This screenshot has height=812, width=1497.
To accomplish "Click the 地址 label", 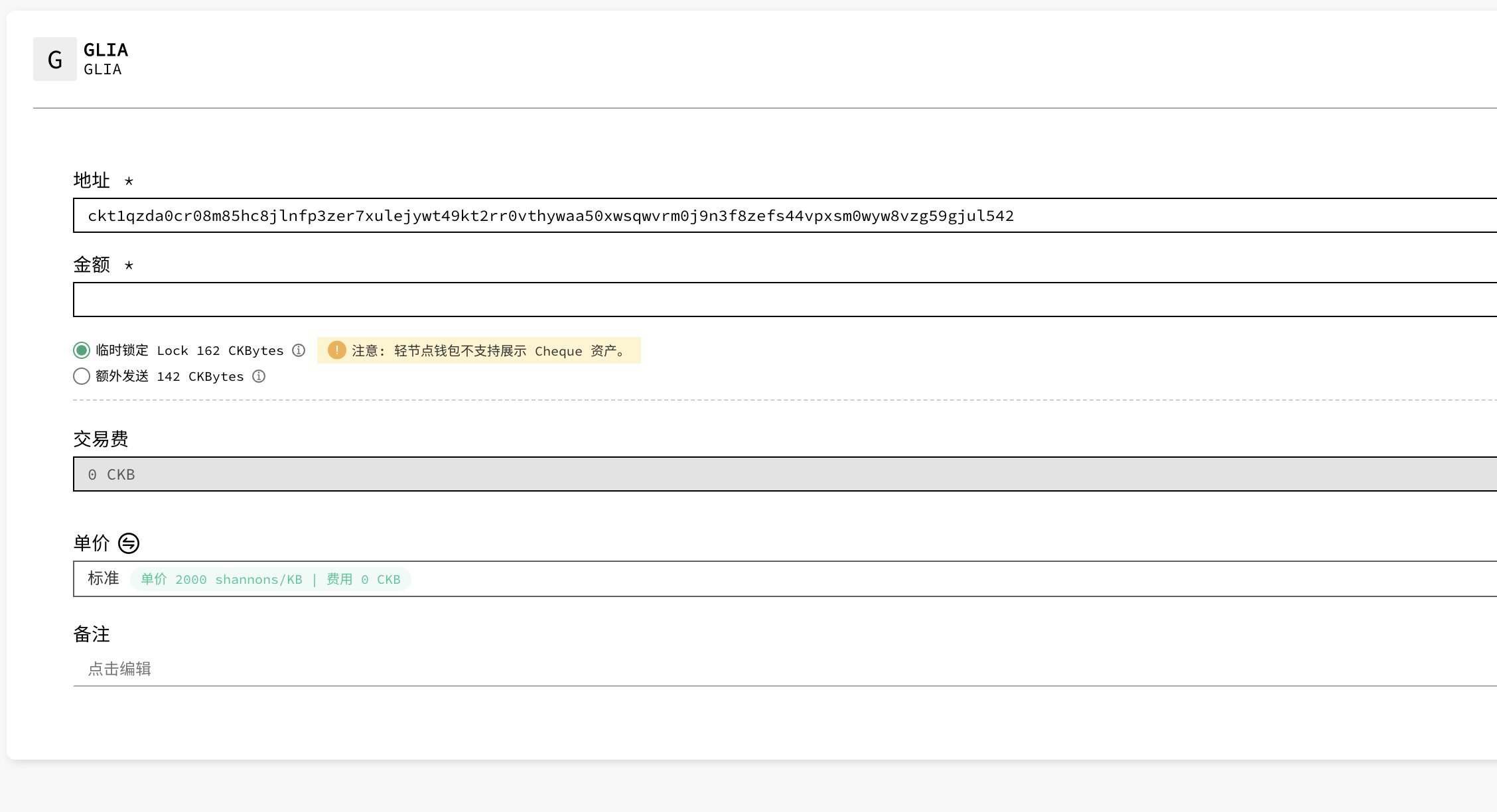I will [92, 180].
